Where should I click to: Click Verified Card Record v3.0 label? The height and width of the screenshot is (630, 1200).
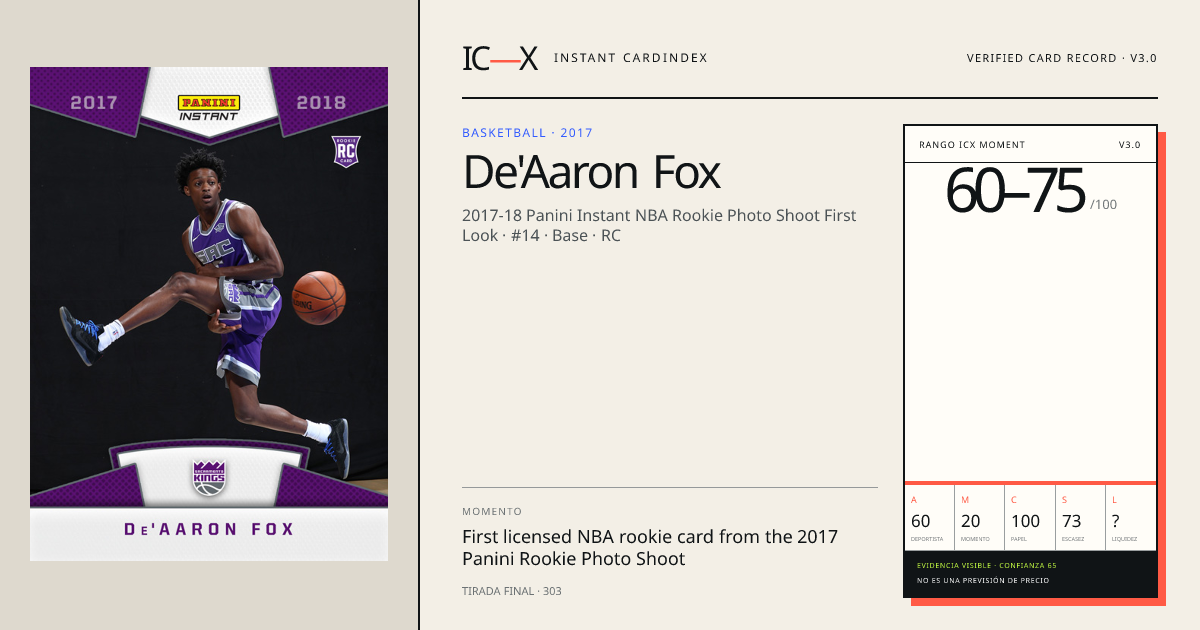pos(1061,58)
